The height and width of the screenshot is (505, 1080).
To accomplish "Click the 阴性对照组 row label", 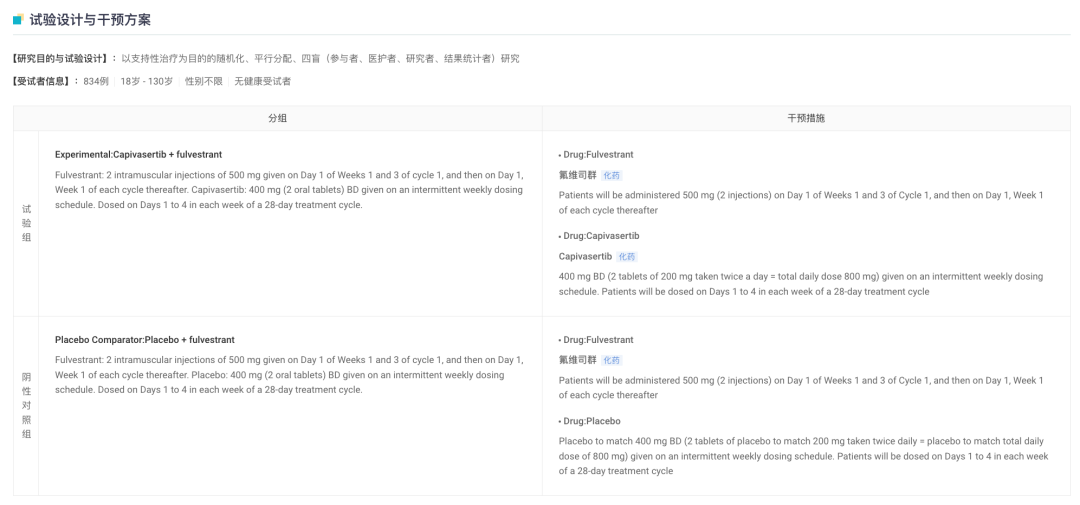I will tap(26, 406).
